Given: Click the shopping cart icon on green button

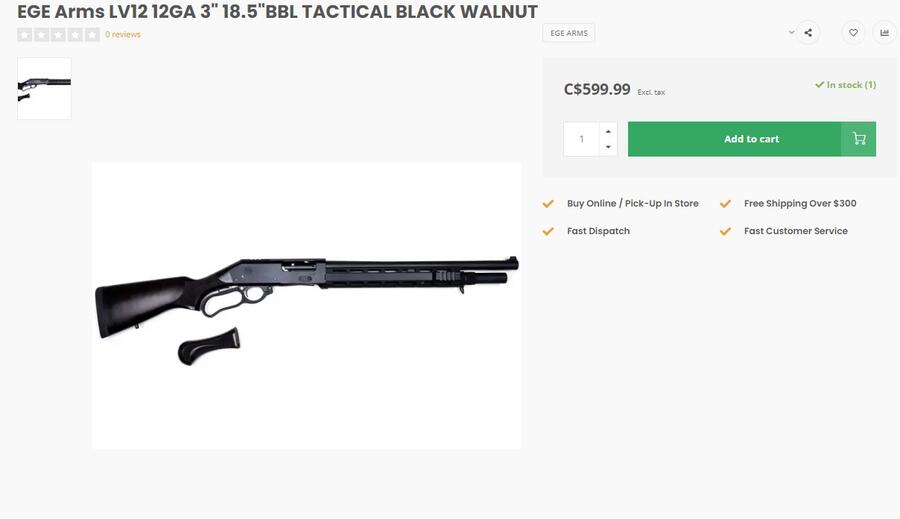Looking at the screenshot, I should coord(859,139).
